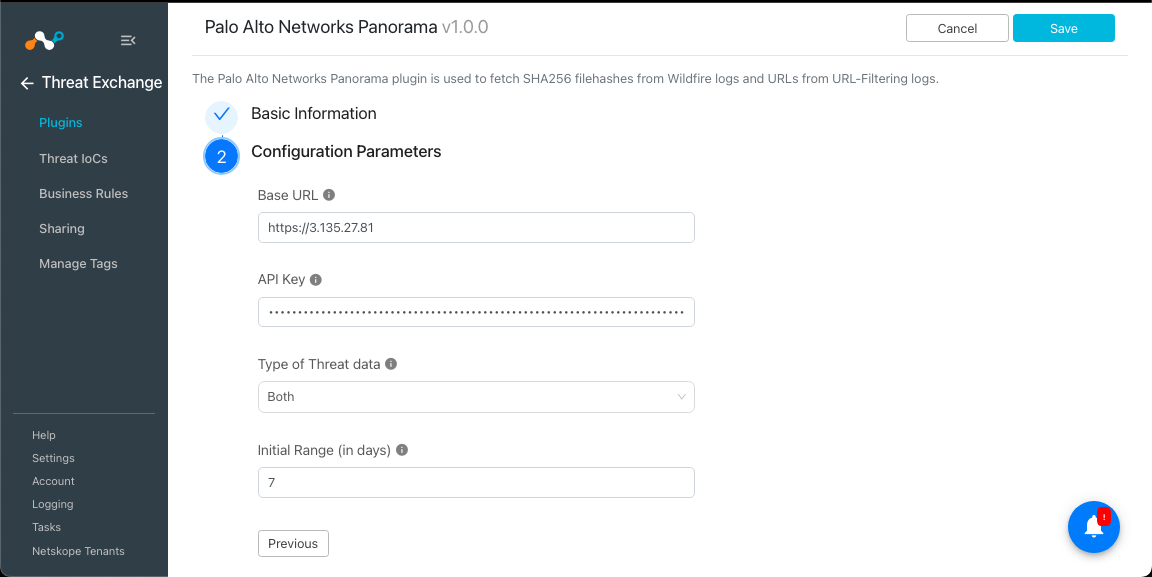Collapse the sidebar with the menu icon
1152x577 pixels.
coord(128,40)
